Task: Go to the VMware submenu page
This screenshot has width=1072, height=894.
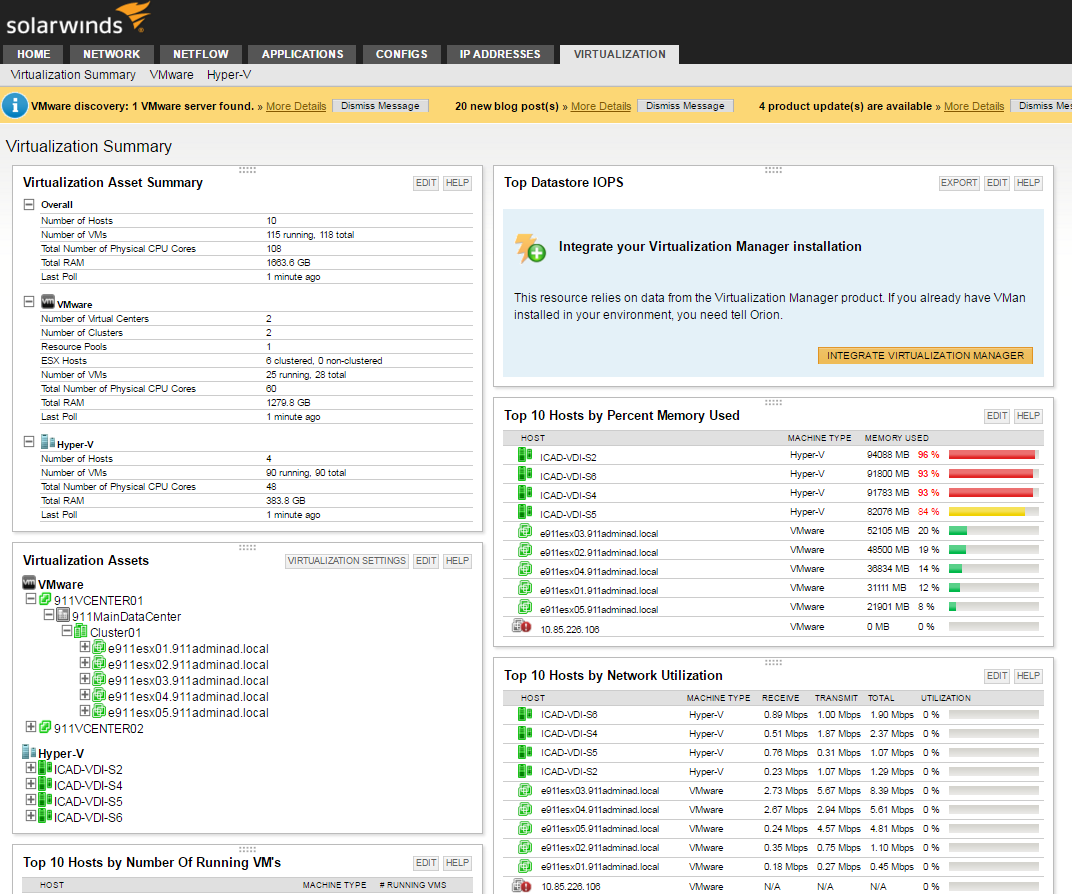Action: (x=172, y=74)
